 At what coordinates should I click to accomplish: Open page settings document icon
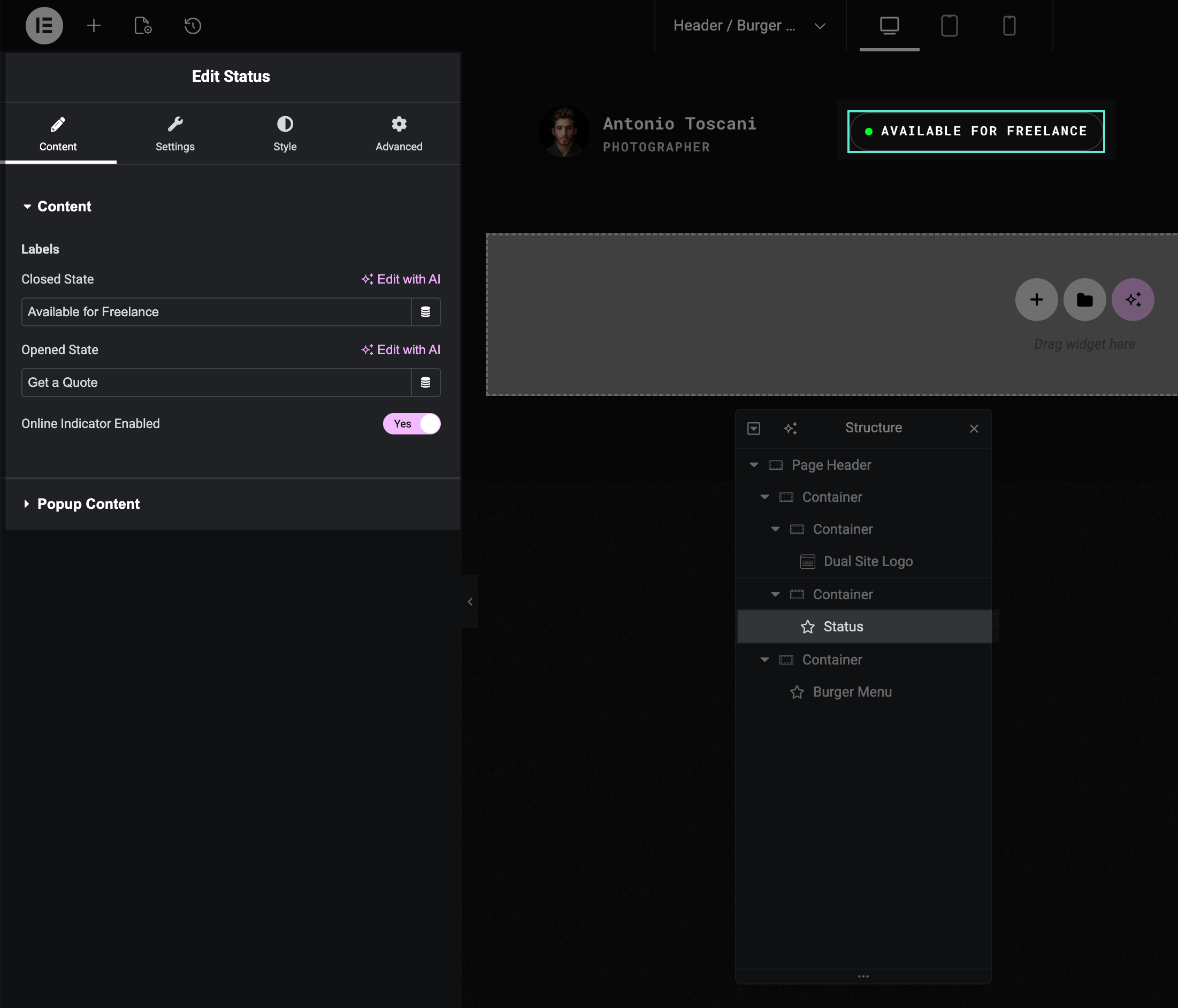(x=143, y=26)
